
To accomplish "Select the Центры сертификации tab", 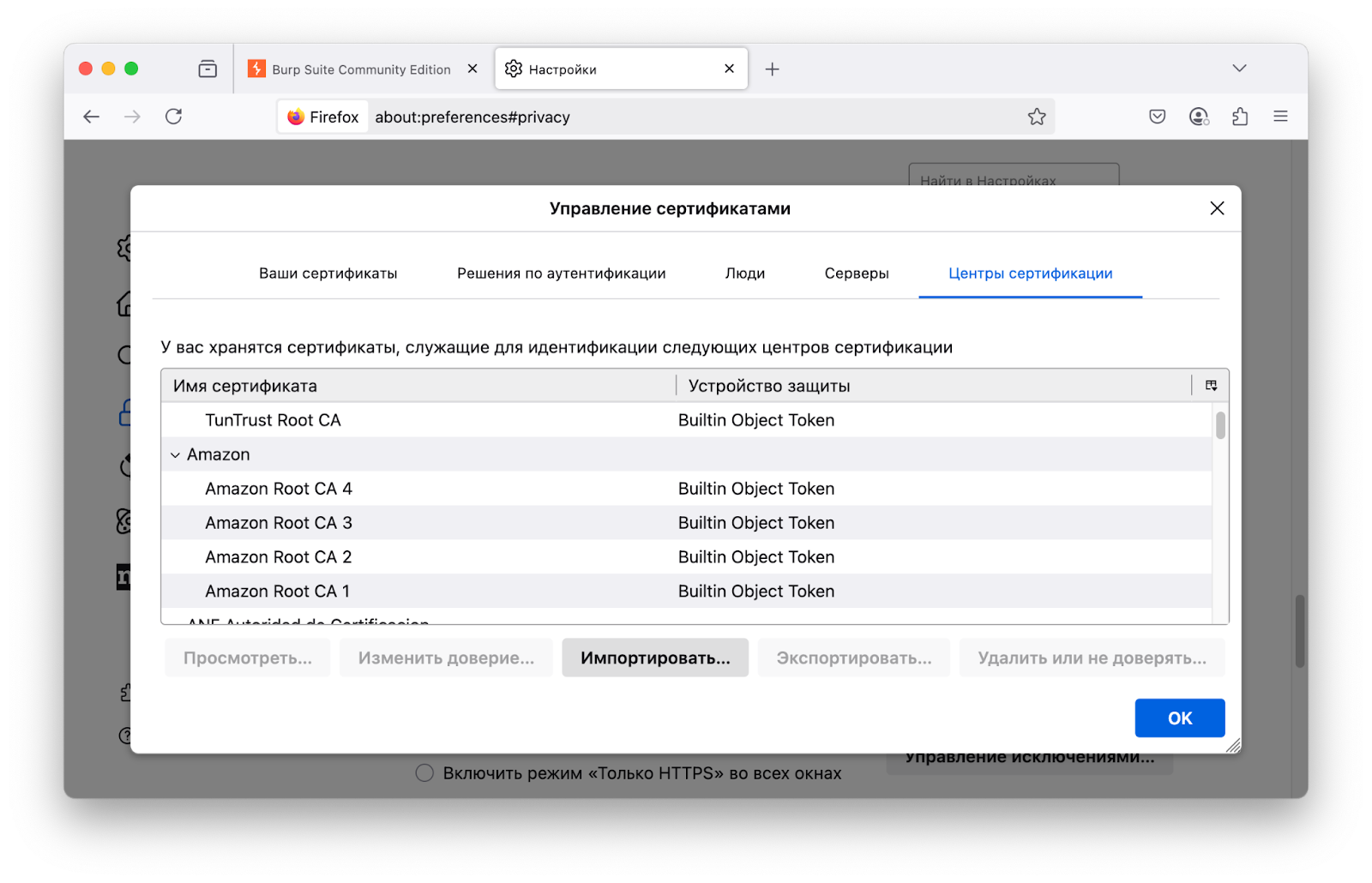I will coord(1030,273).
